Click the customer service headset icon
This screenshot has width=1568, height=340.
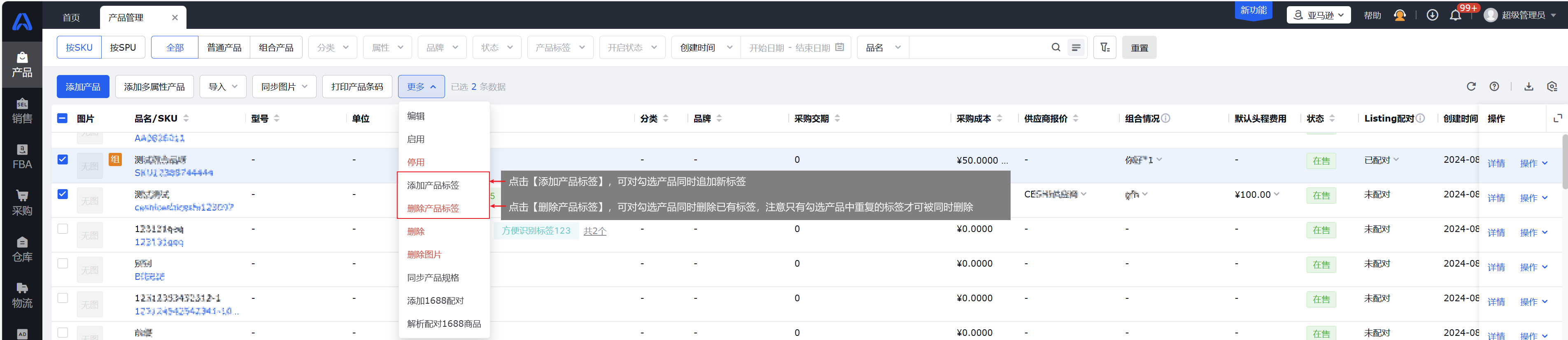[1399, 15]
